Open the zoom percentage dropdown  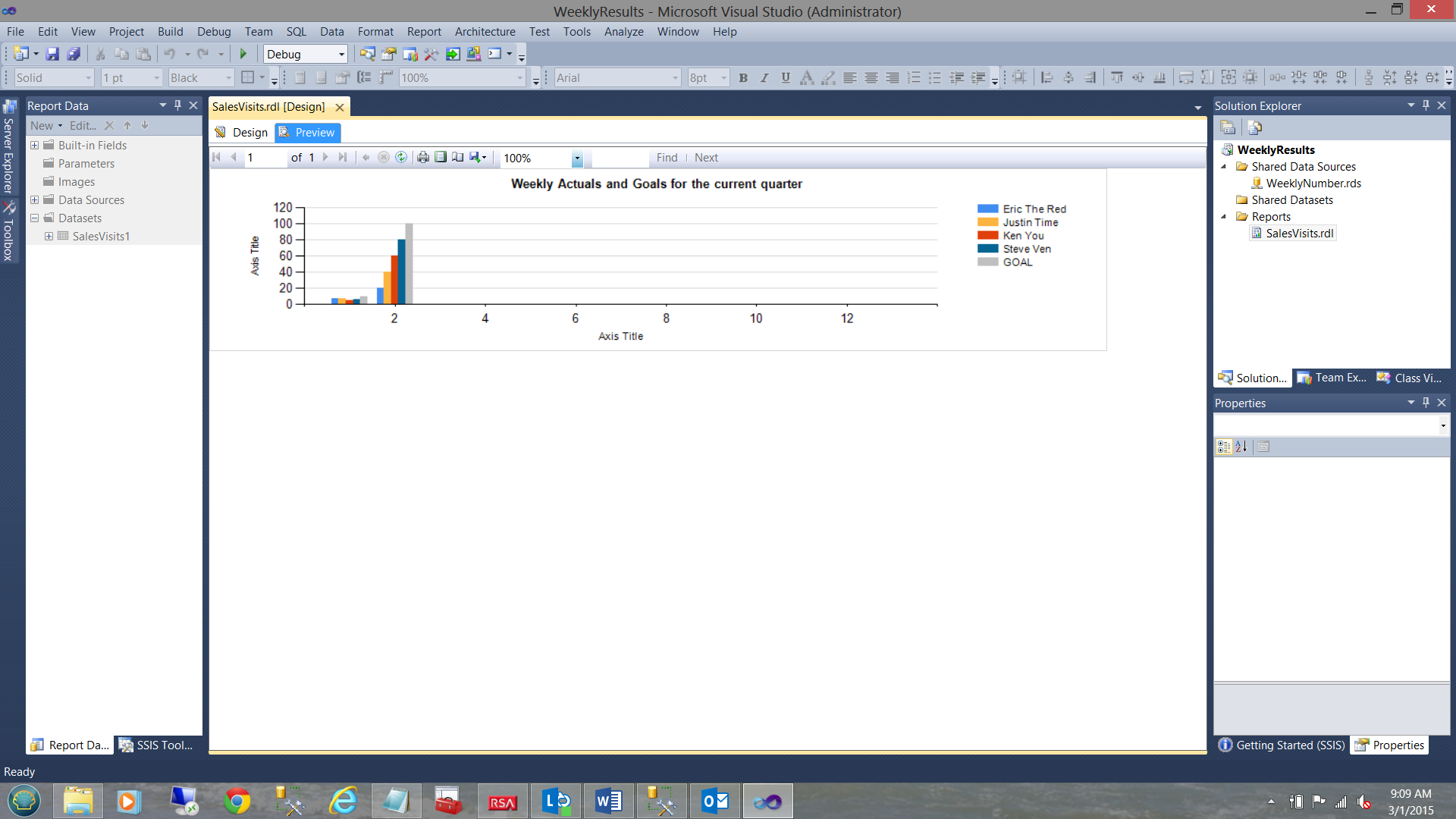click(577, 158)
